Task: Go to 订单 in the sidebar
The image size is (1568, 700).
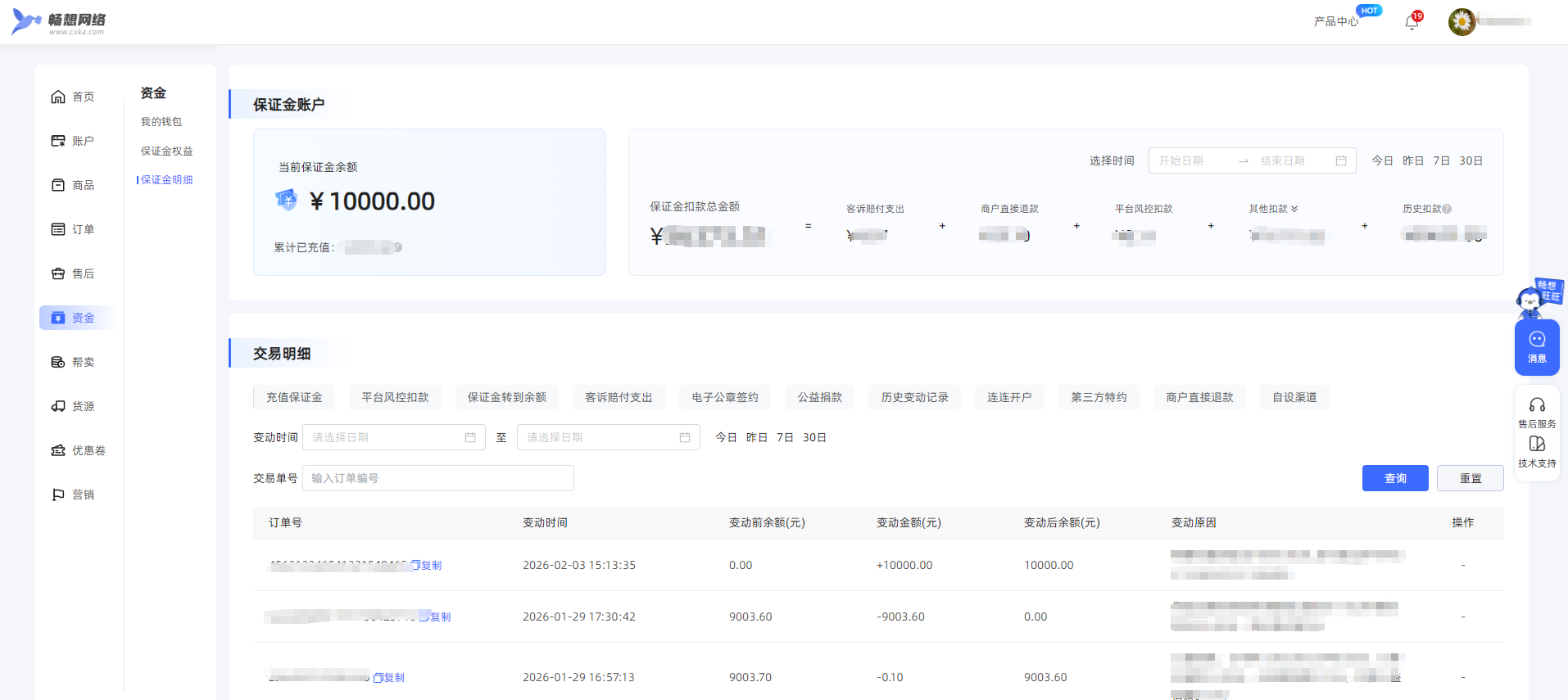Action: coord(74,229)
